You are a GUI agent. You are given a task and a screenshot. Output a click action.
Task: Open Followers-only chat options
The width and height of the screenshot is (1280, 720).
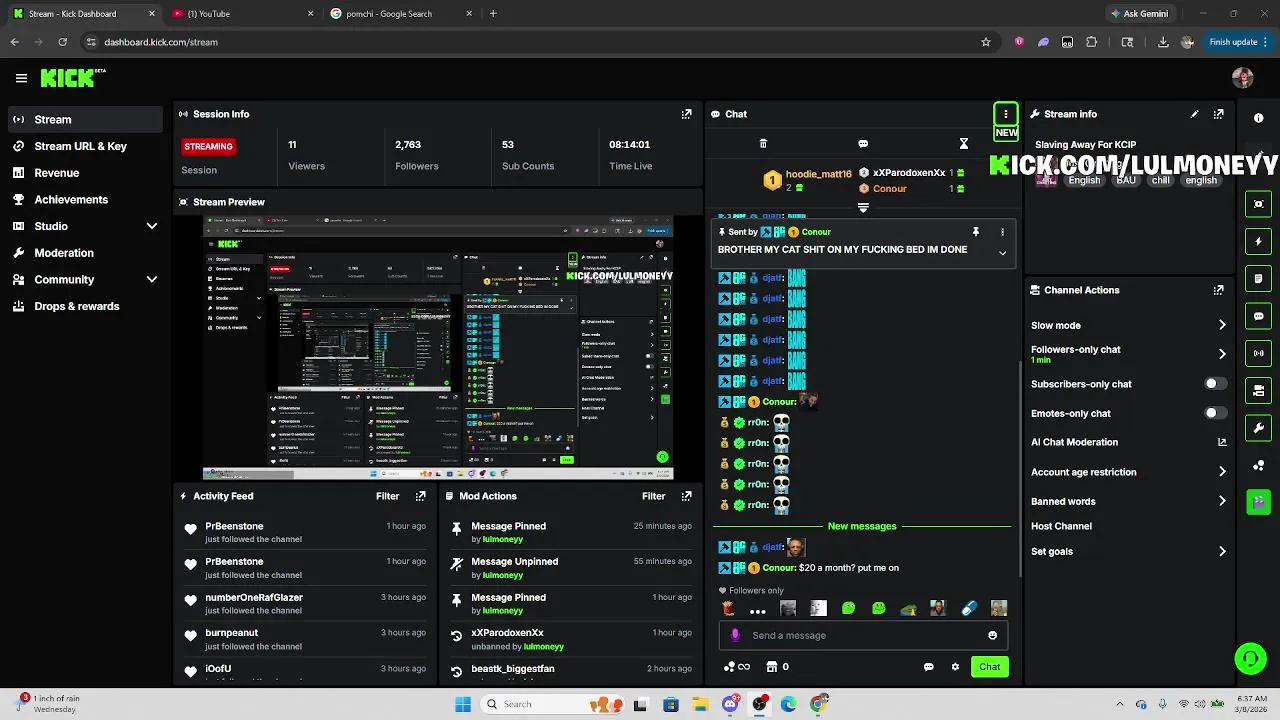tap(1128, 354)
